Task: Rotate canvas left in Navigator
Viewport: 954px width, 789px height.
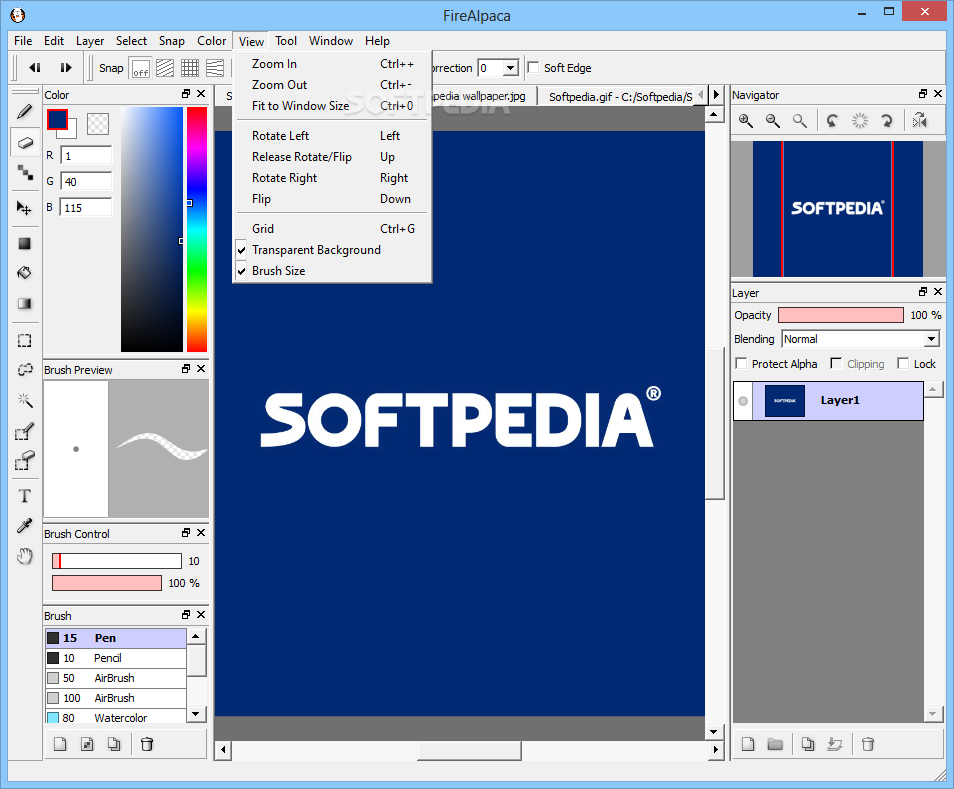Action: coord(832,121)
